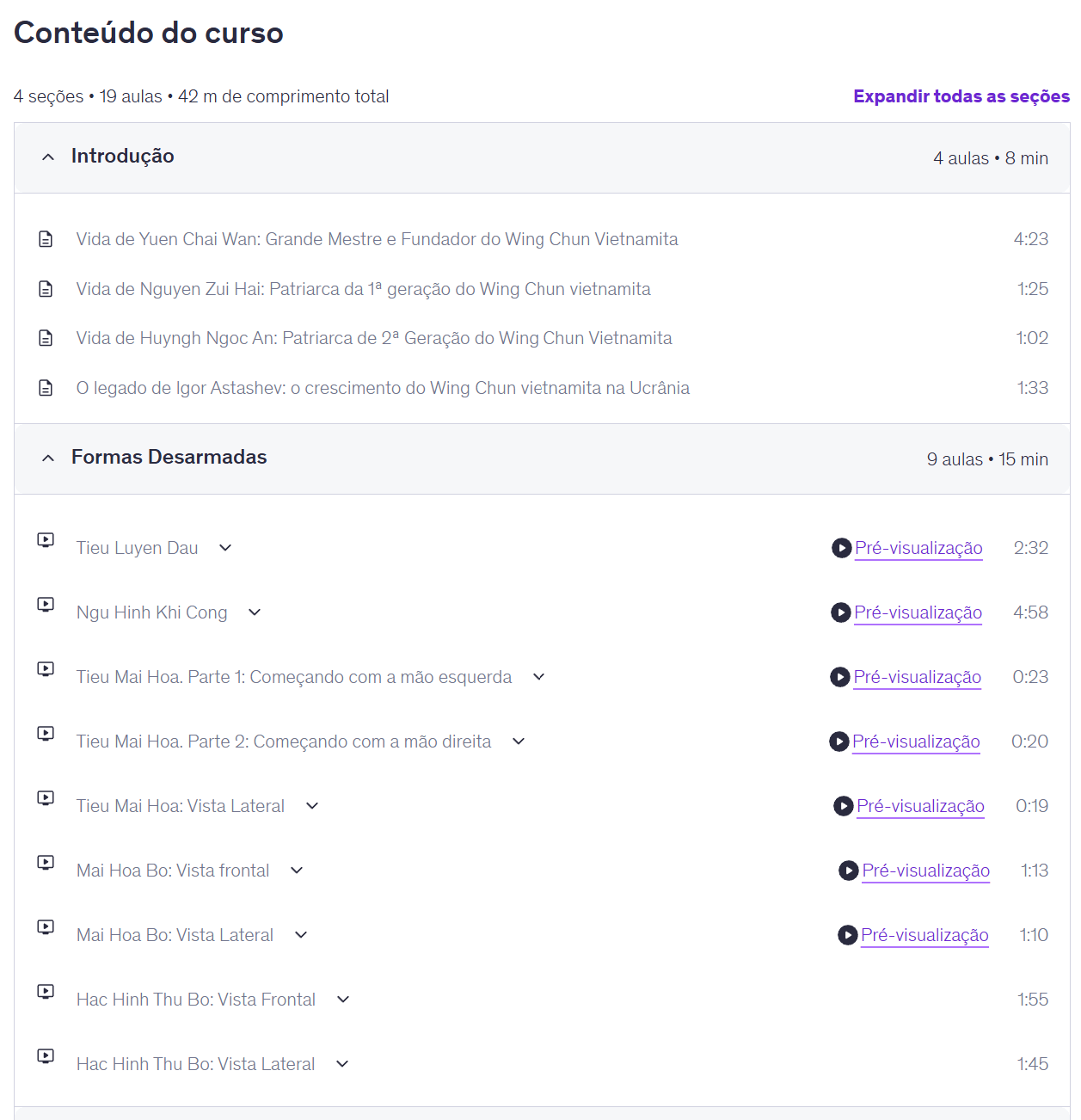Click the document icon beside Vida de Yuen Chai Wan
The width and height of the screenshot is (1081, 1120).
[x=46, y=239]
